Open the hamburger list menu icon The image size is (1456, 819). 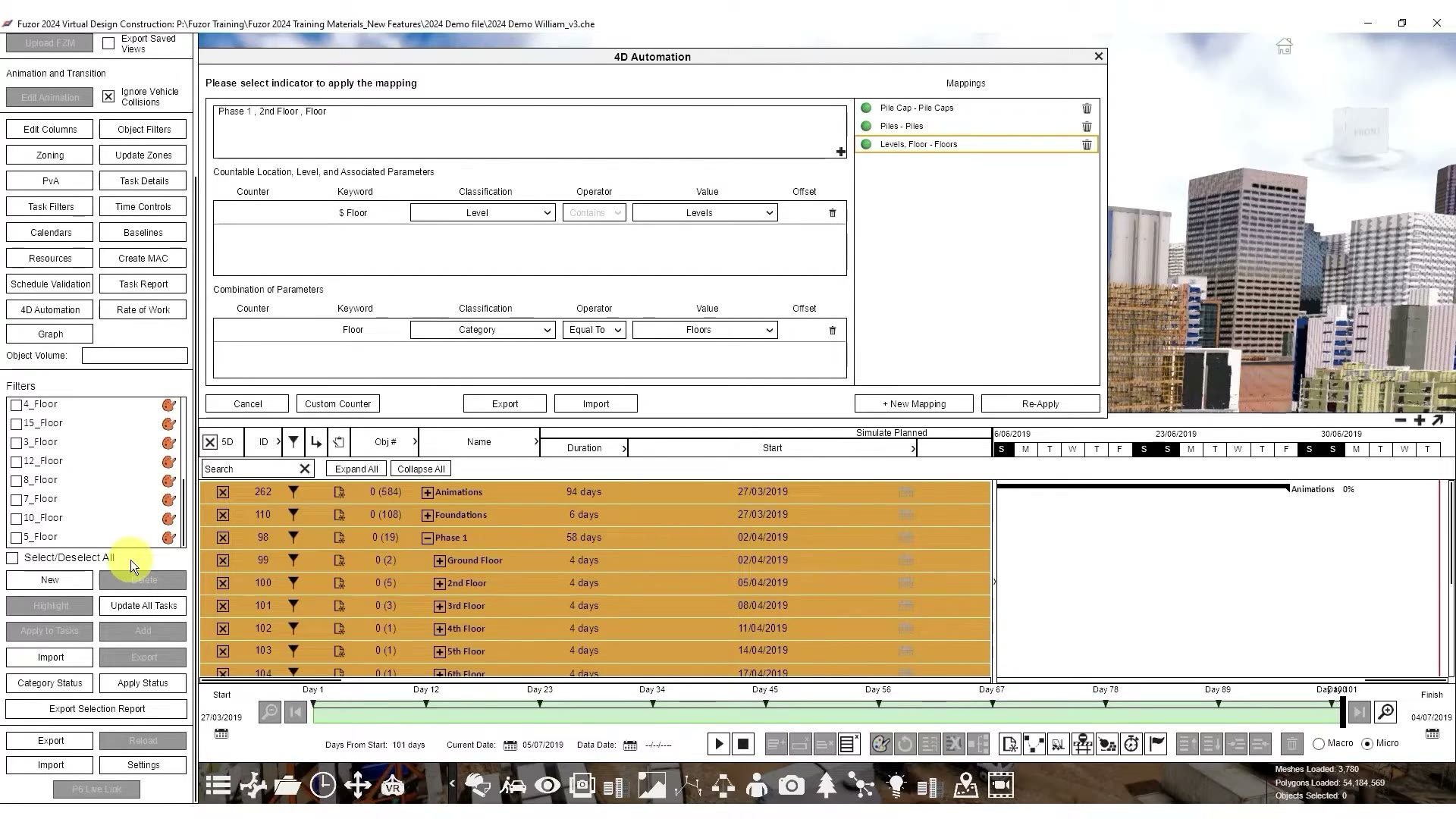point(218,786)
